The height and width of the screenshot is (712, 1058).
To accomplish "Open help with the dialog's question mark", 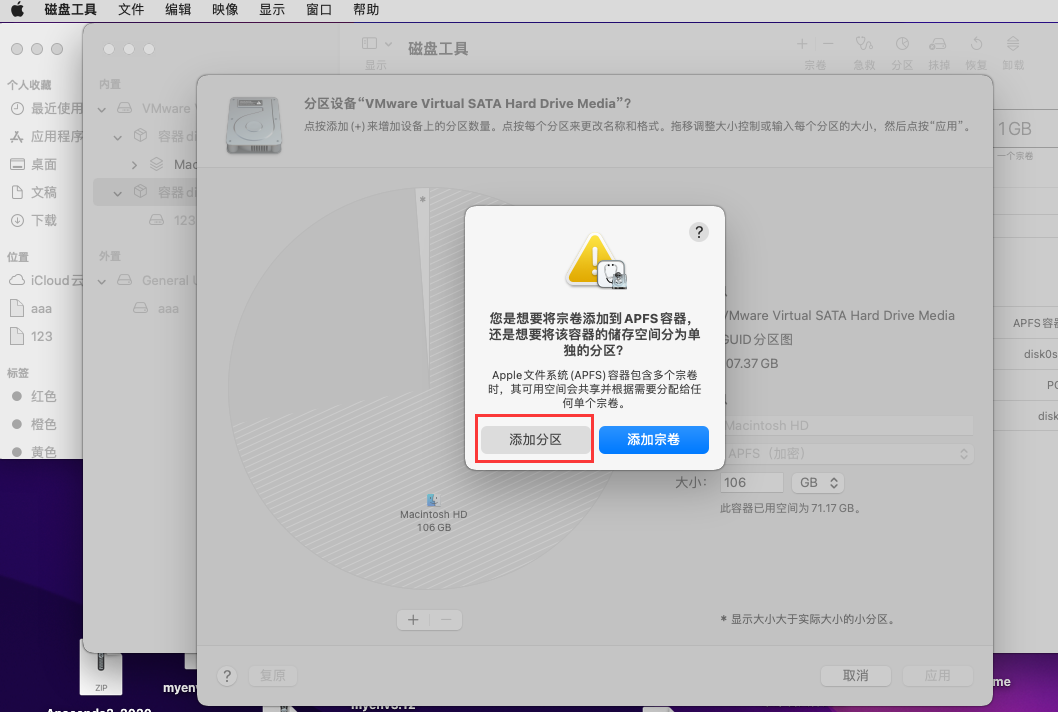I will click(x=698, y=232).
